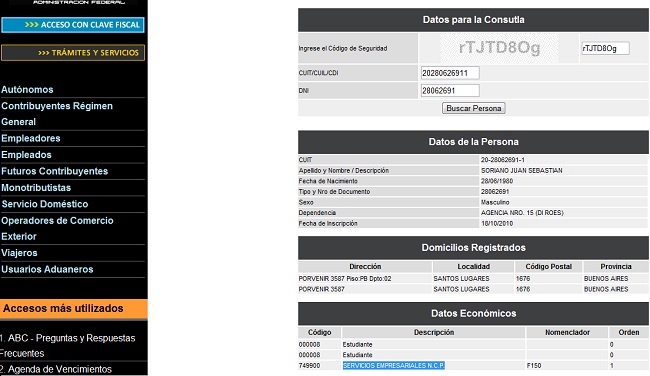
Task: Open Operadores de Comercio Exterior
Action: (x=57, y=228)
